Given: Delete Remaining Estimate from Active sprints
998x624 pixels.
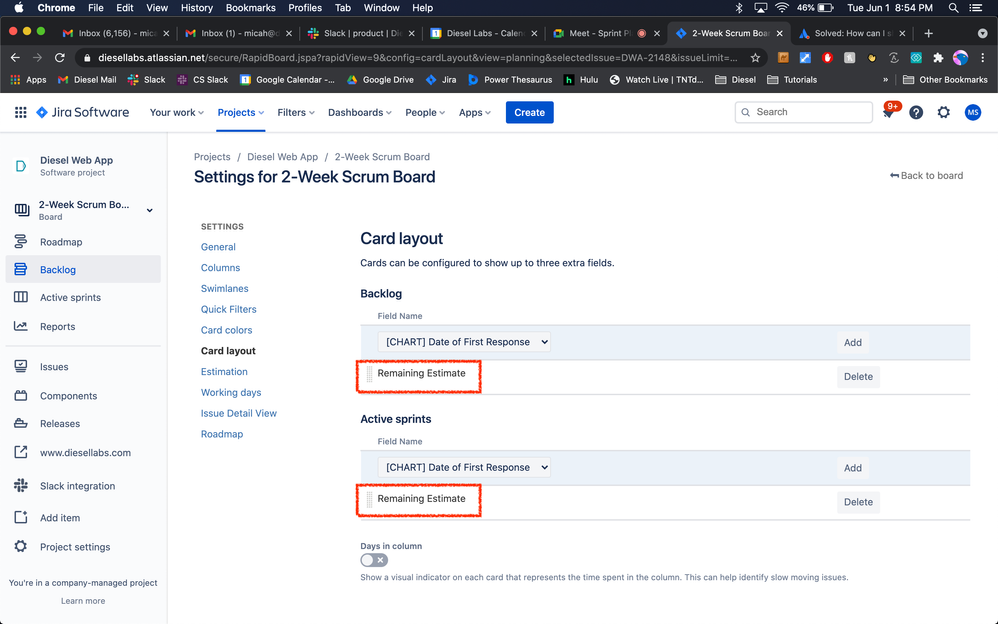Looking at the screenshot, I should [858, 502].
